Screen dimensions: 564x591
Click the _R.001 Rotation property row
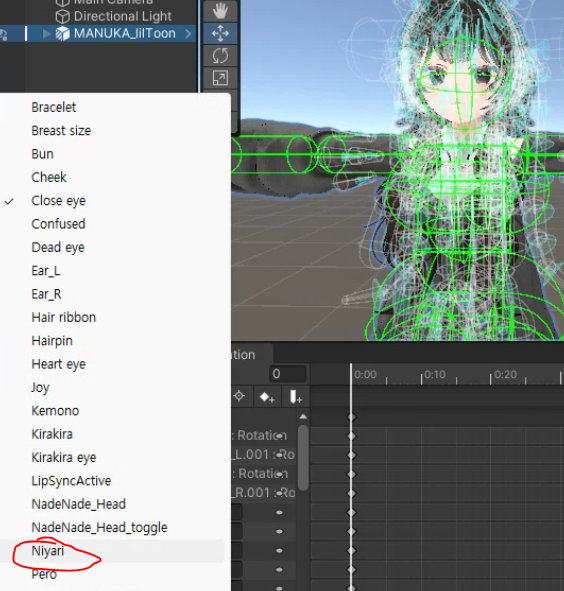point(264,493)
